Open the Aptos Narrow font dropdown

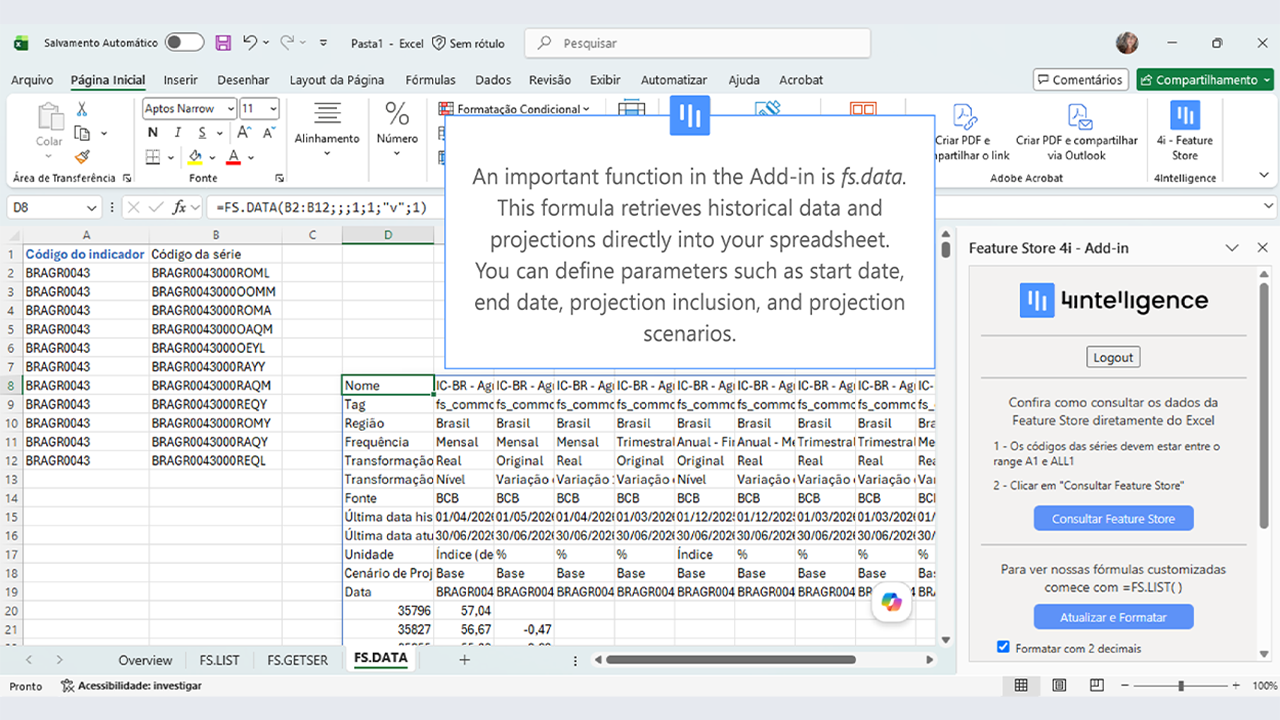pos(190,108)
